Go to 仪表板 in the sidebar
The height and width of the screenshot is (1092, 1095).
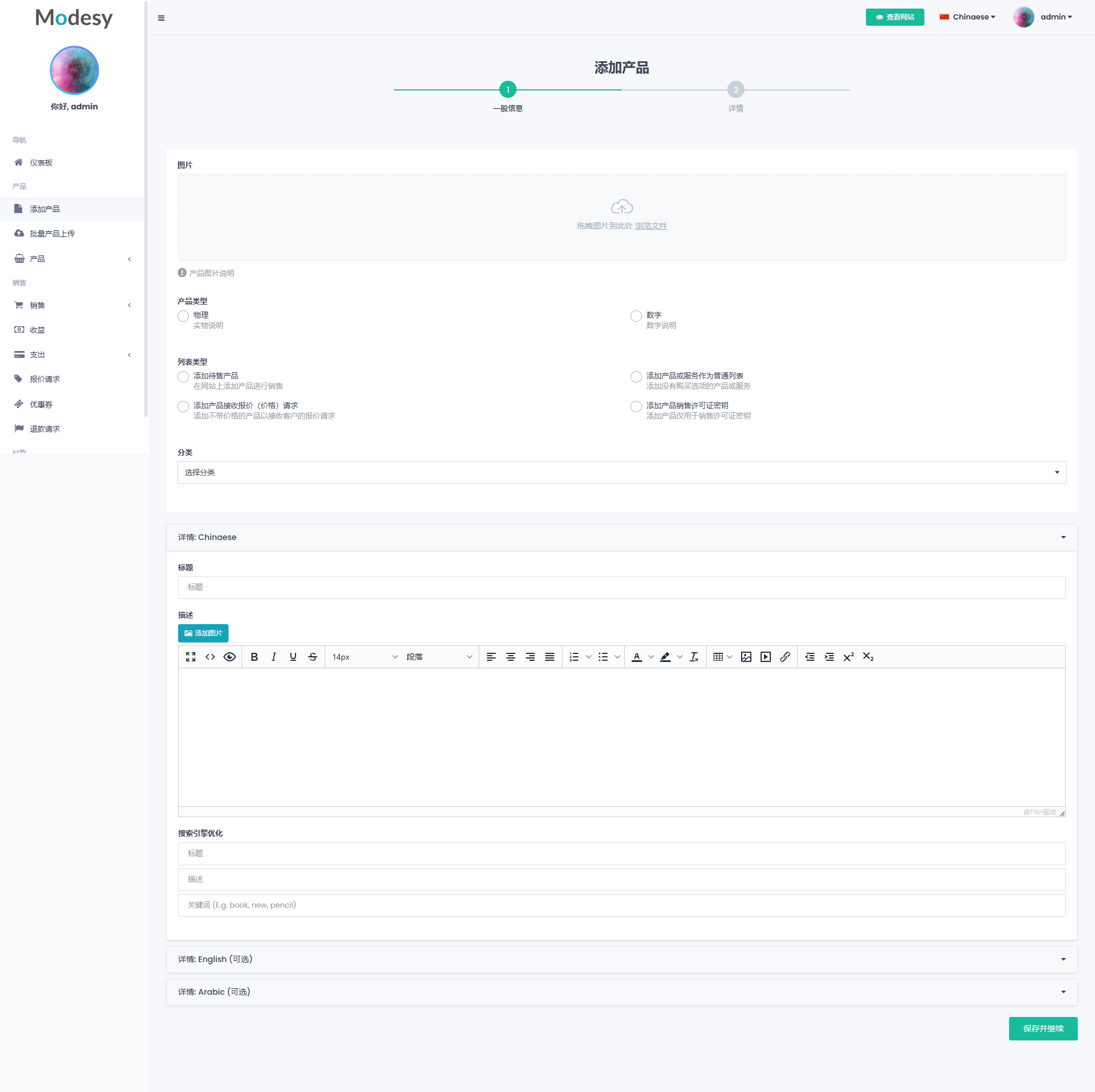41,163
